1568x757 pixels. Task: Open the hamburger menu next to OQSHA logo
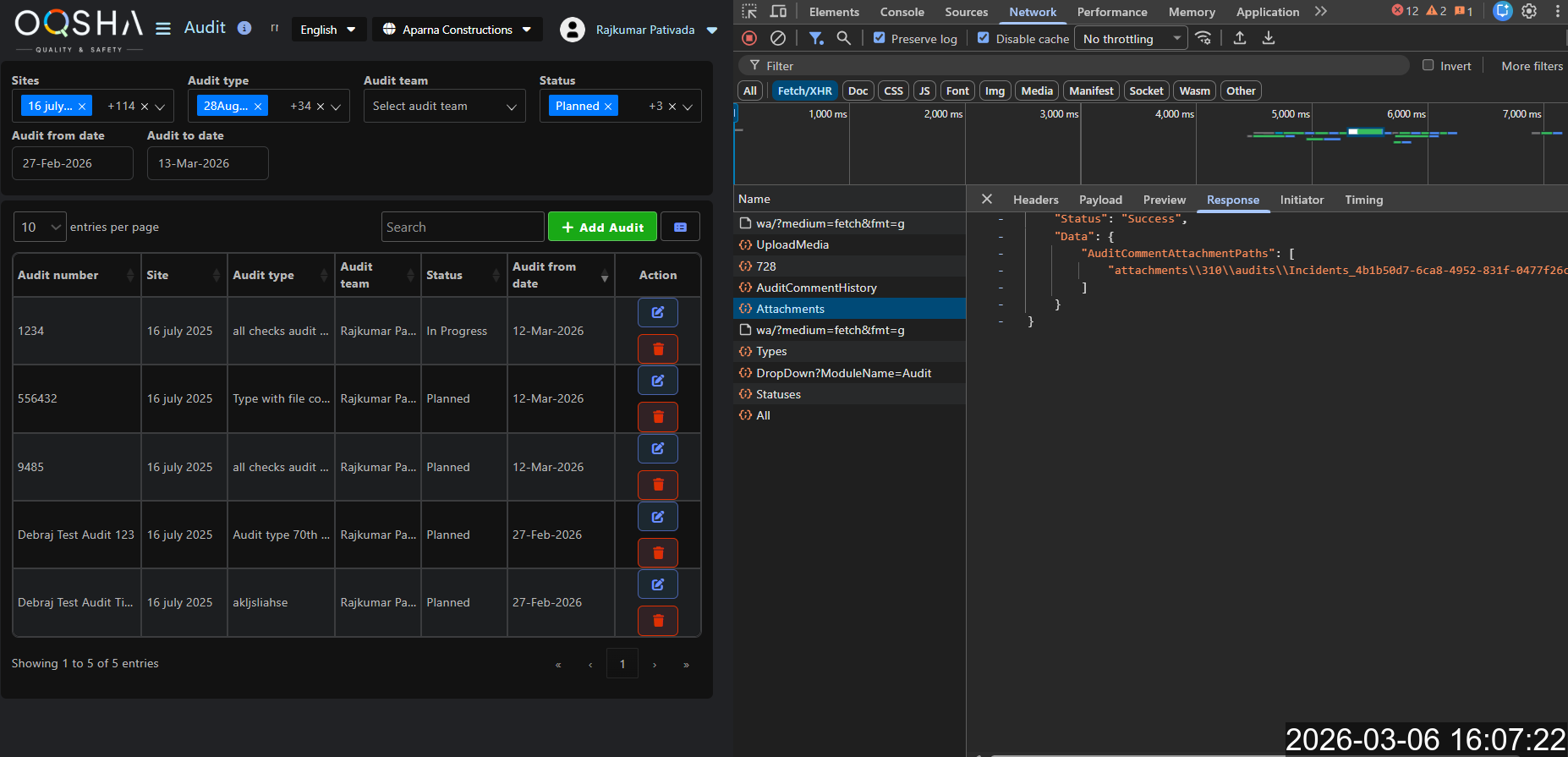coord(163,29)
